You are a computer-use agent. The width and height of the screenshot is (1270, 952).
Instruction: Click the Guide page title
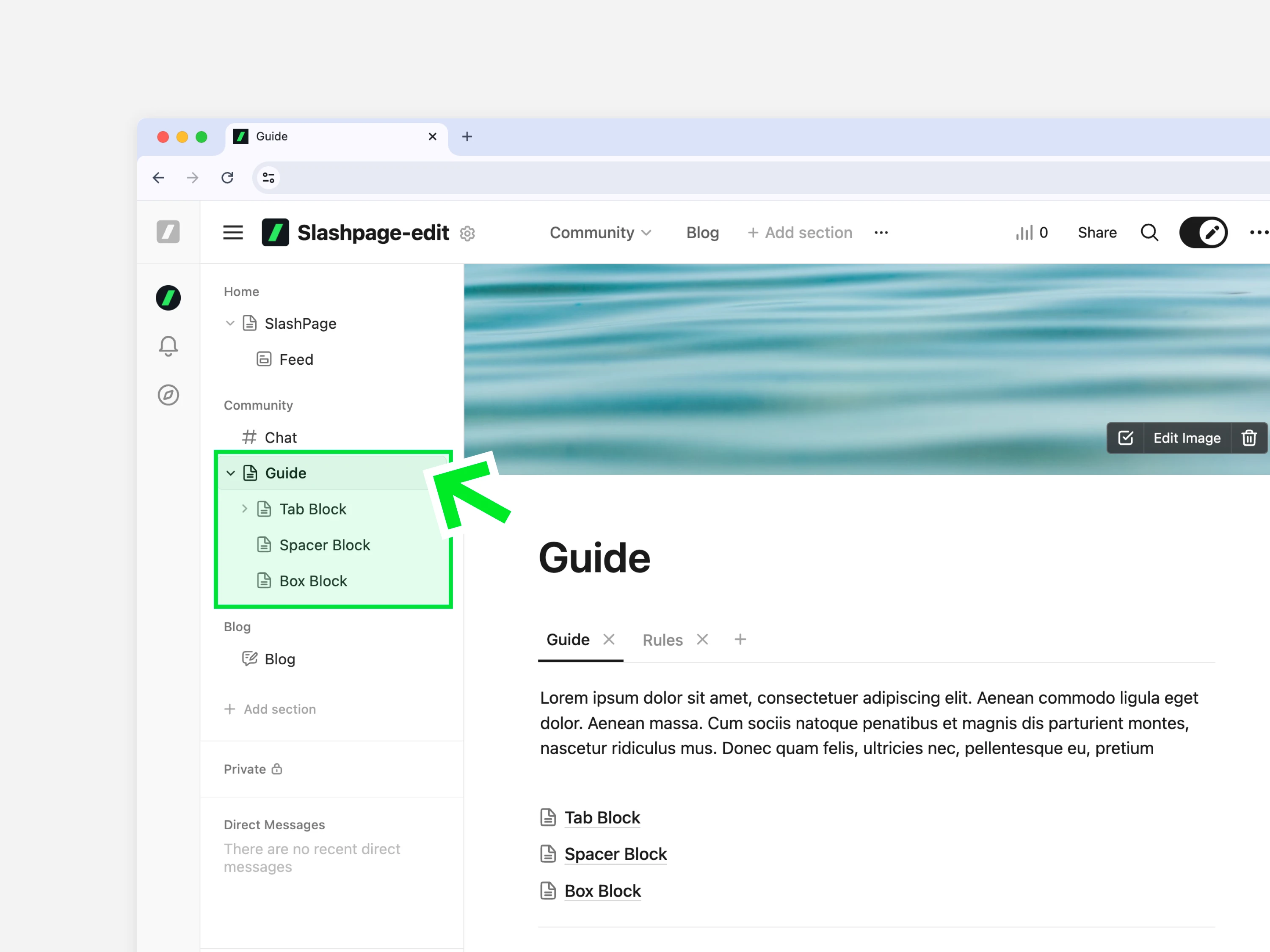pos(595,558)
